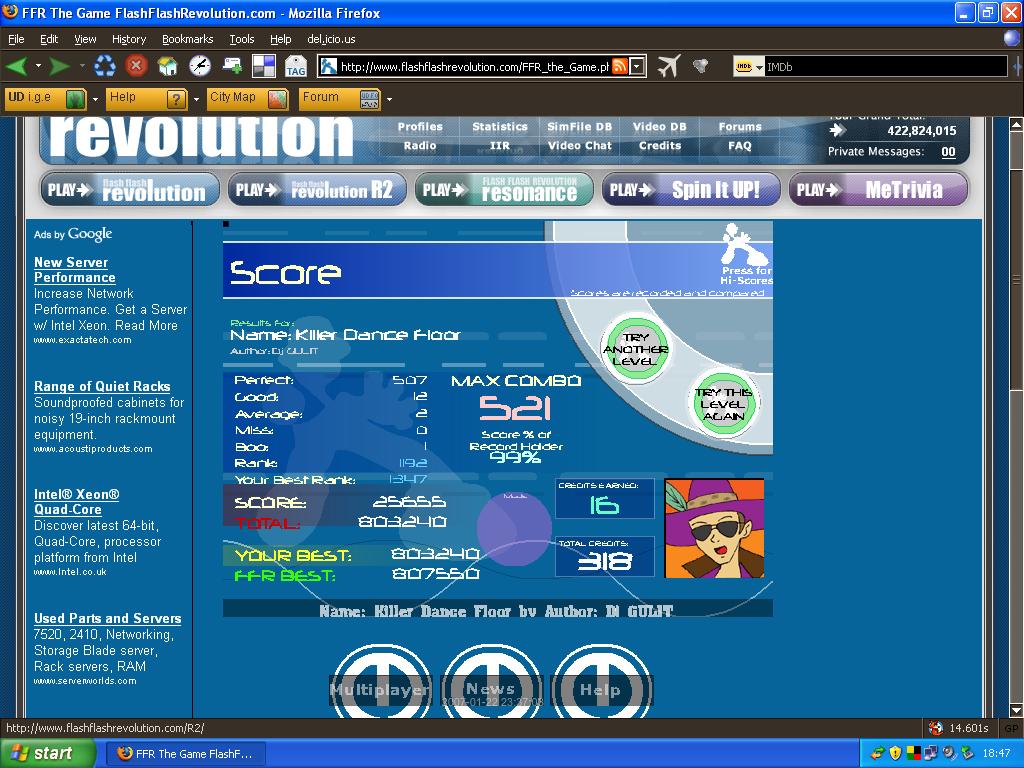
Task: Click in the IMDb search input field
Action: 886,67
